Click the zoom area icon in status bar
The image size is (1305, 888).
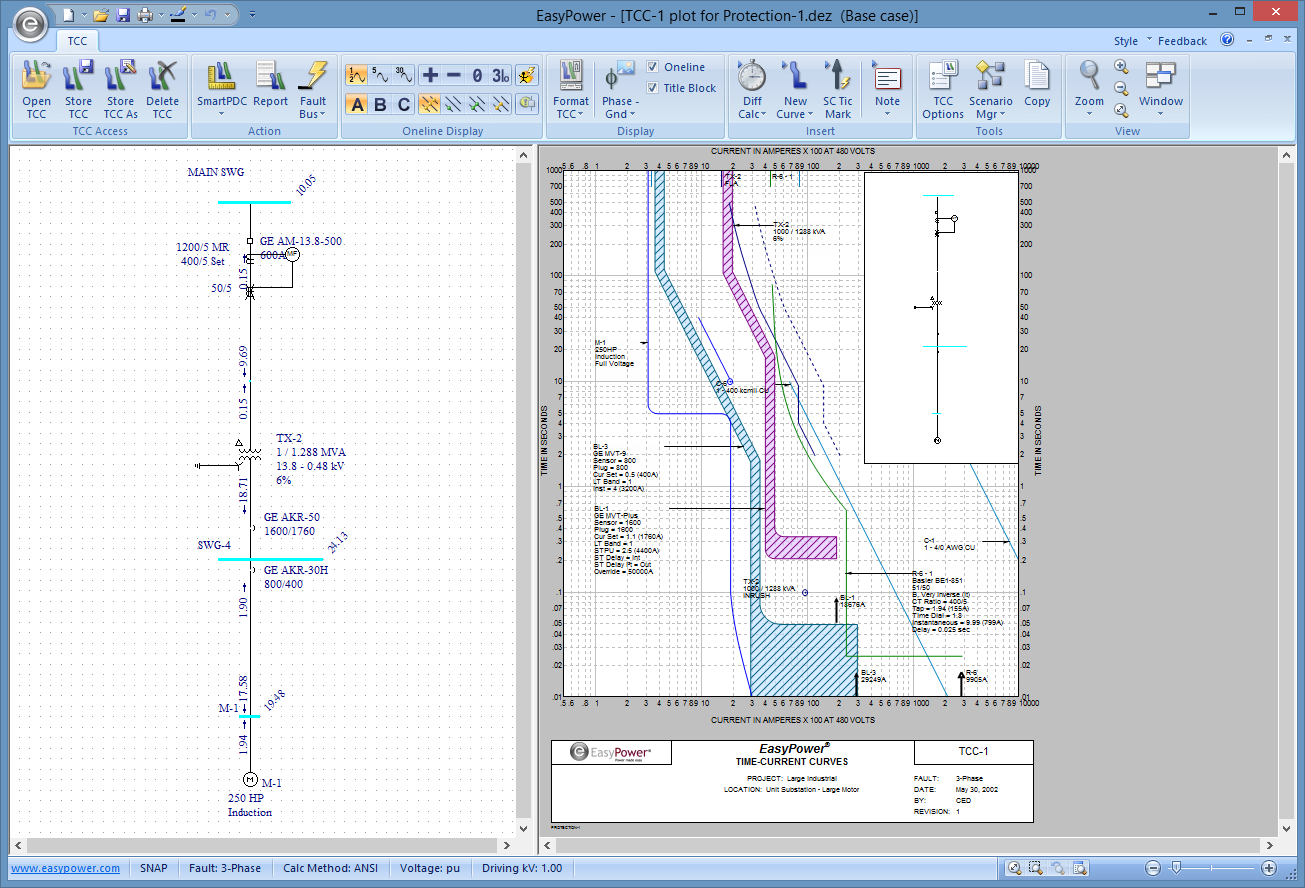[x=1035, y=868]
